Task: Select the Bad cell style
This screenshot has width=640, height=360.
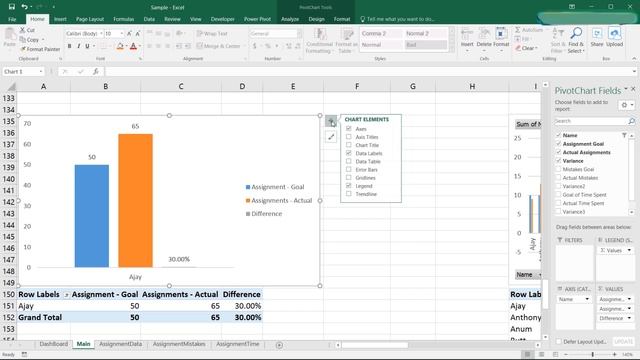Action: click(x=425, y=44)
